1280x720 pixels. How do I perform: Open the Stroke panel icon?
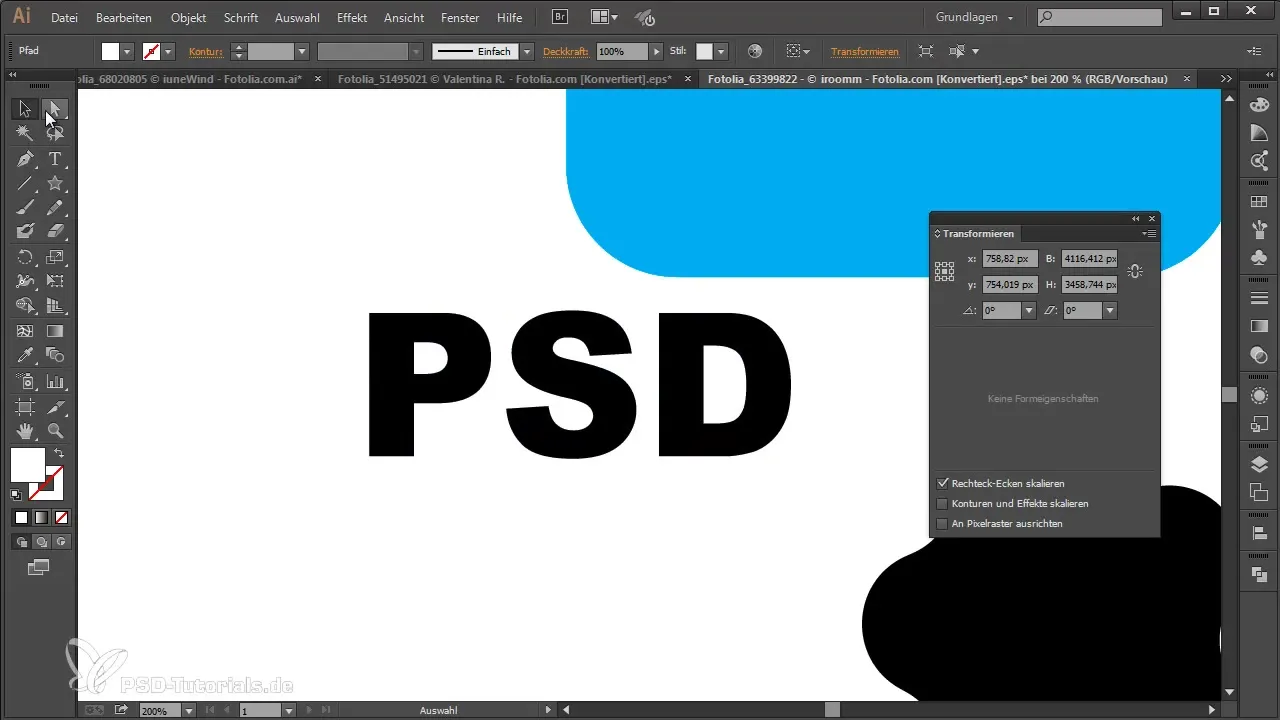[1260, 299]
